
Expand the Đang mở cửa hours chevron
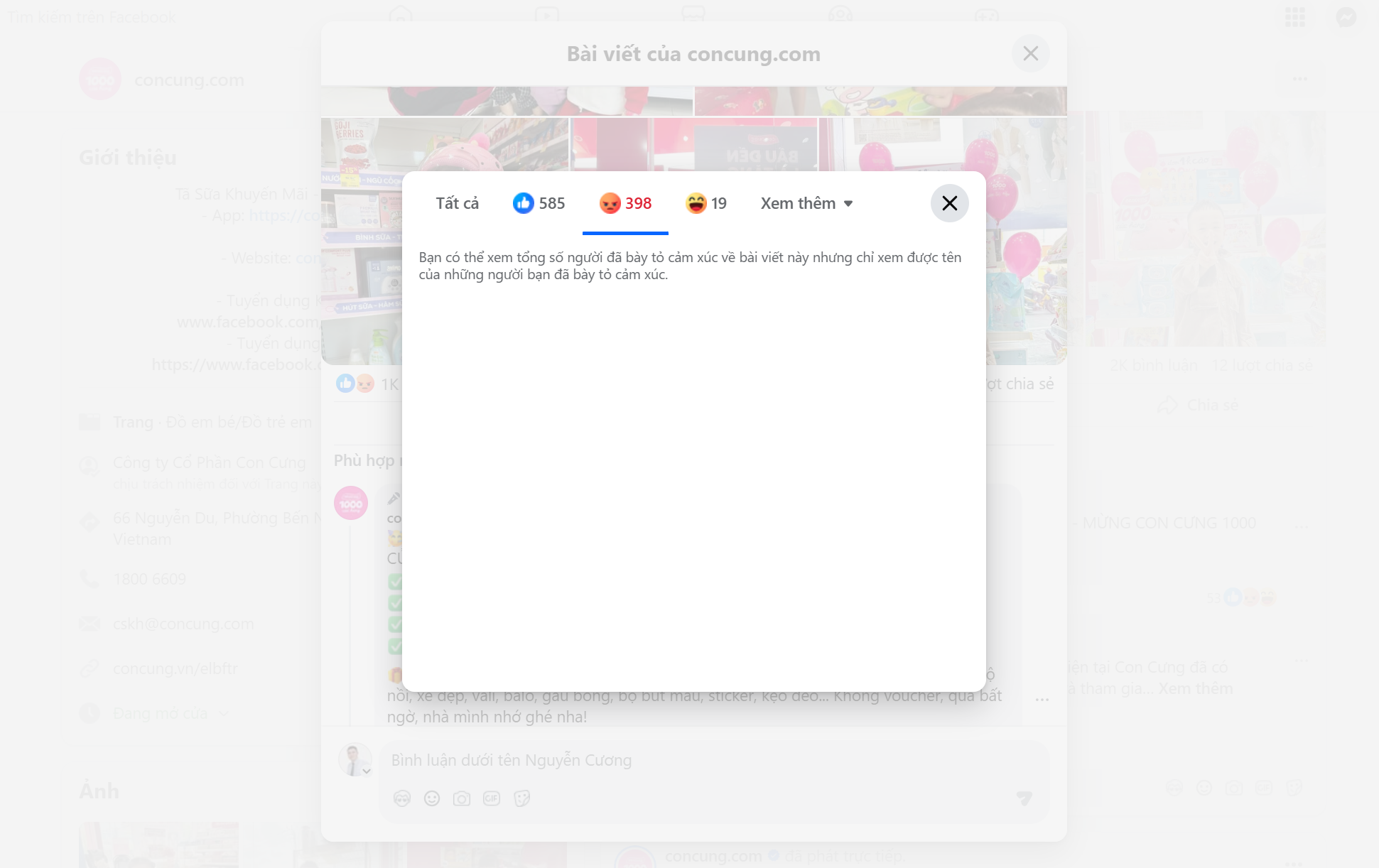pyautogui.click(x=224, y=713)
